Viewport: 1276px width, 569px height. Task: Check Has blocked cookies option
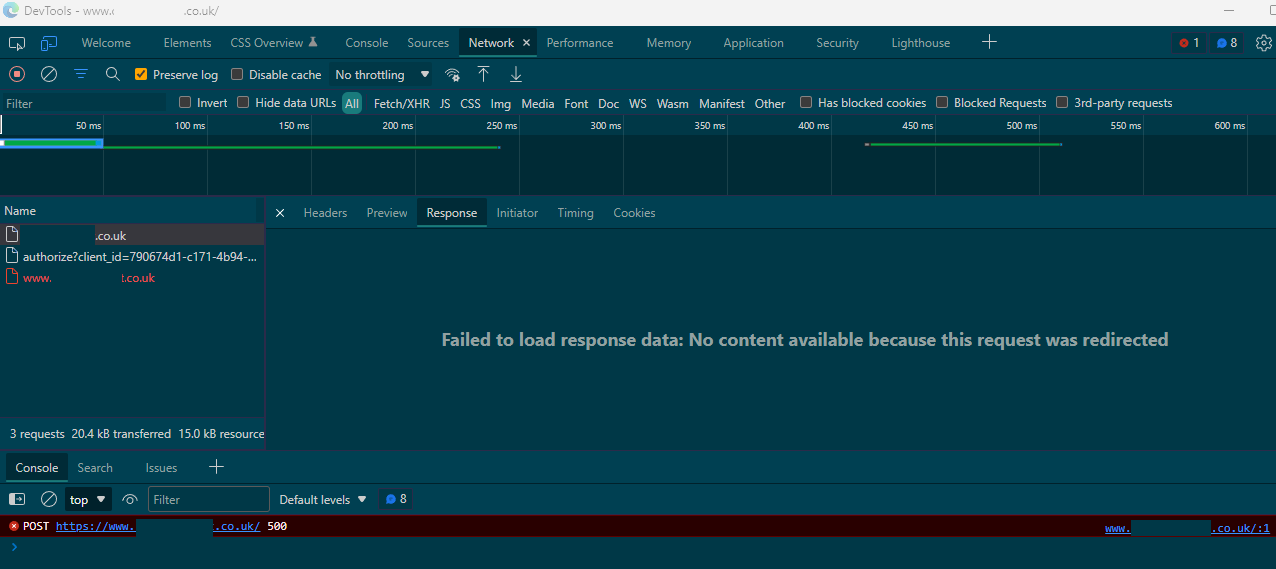(x=806, y=102)
